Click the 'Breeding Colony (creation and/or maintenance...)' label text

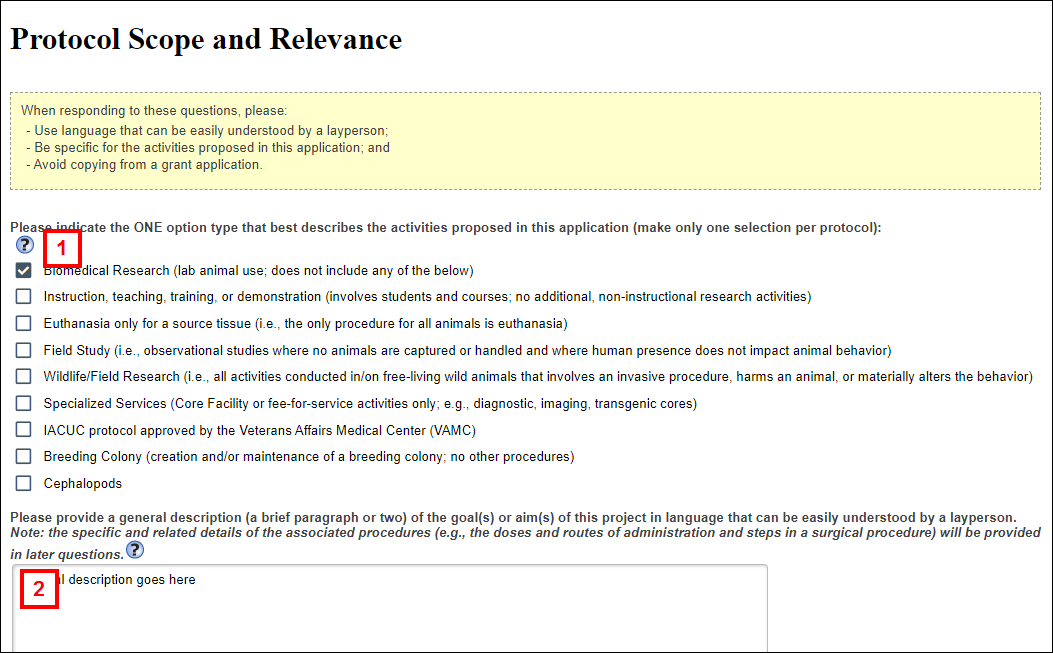pos(308,457)
